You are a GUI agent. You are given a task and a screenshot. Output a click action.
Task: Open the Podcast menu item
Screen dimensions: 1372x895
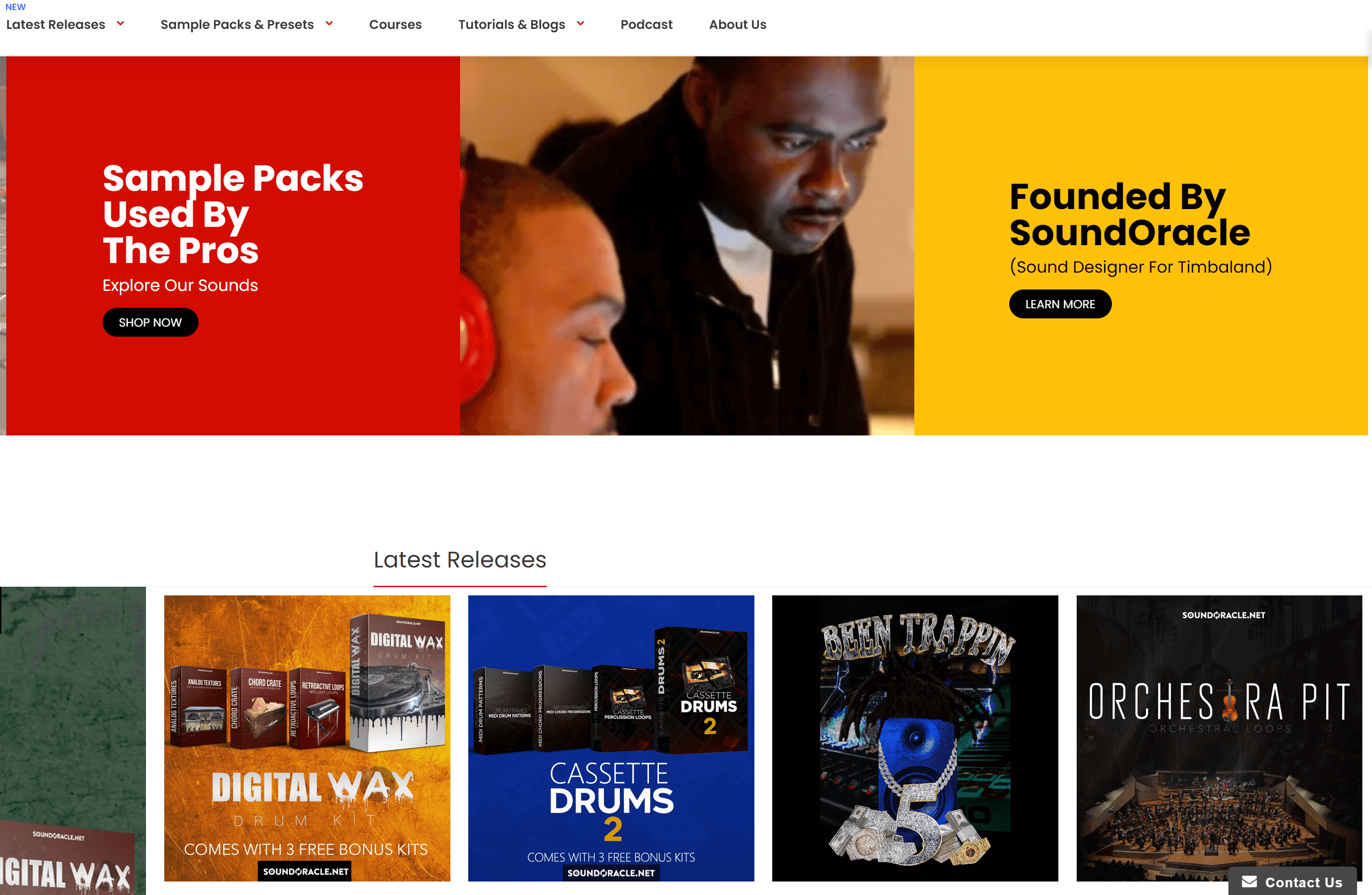point(646,24)
